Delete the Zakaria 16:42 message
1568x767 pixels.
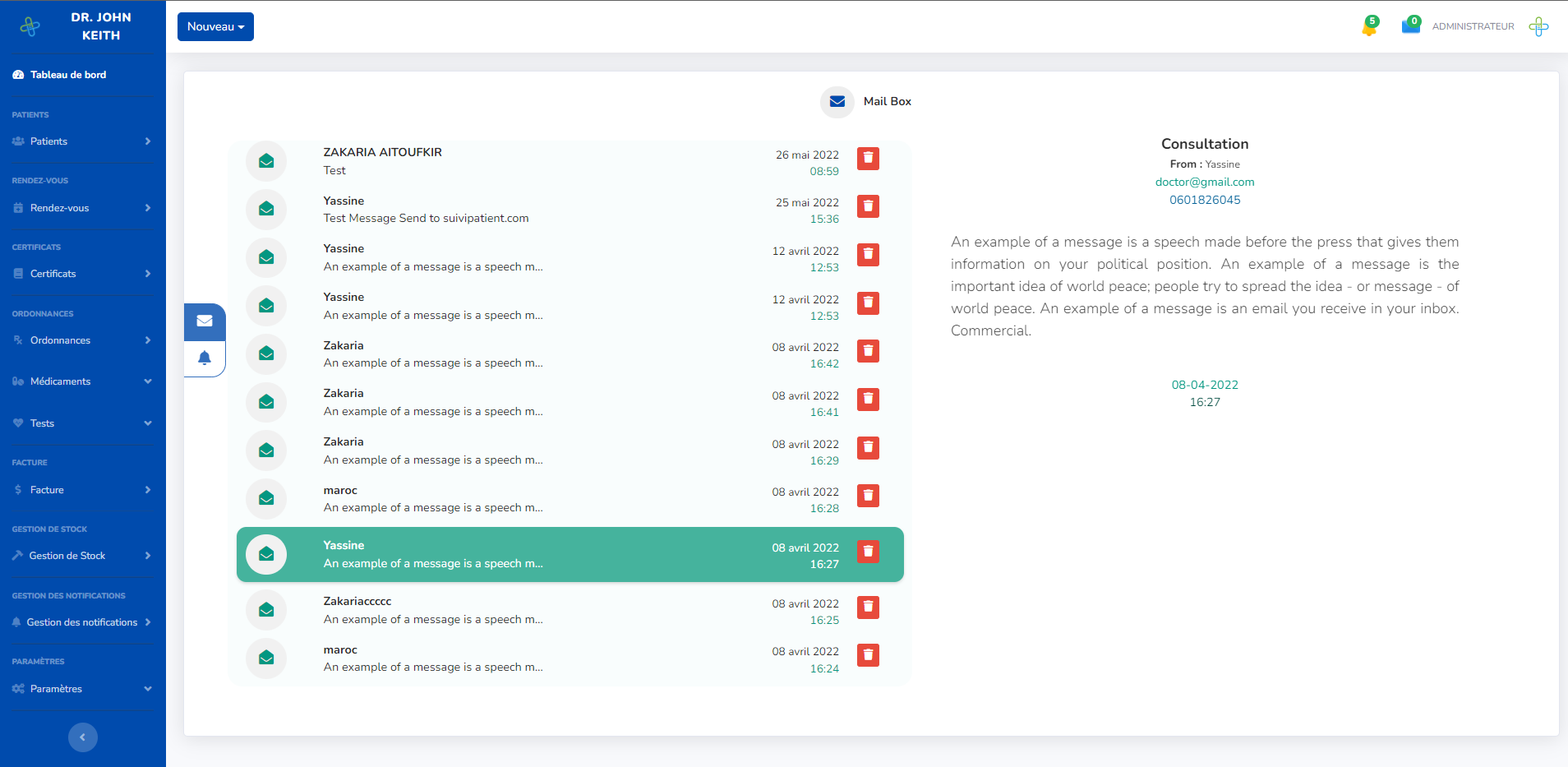pyautogui.click(x=868, y=351)
